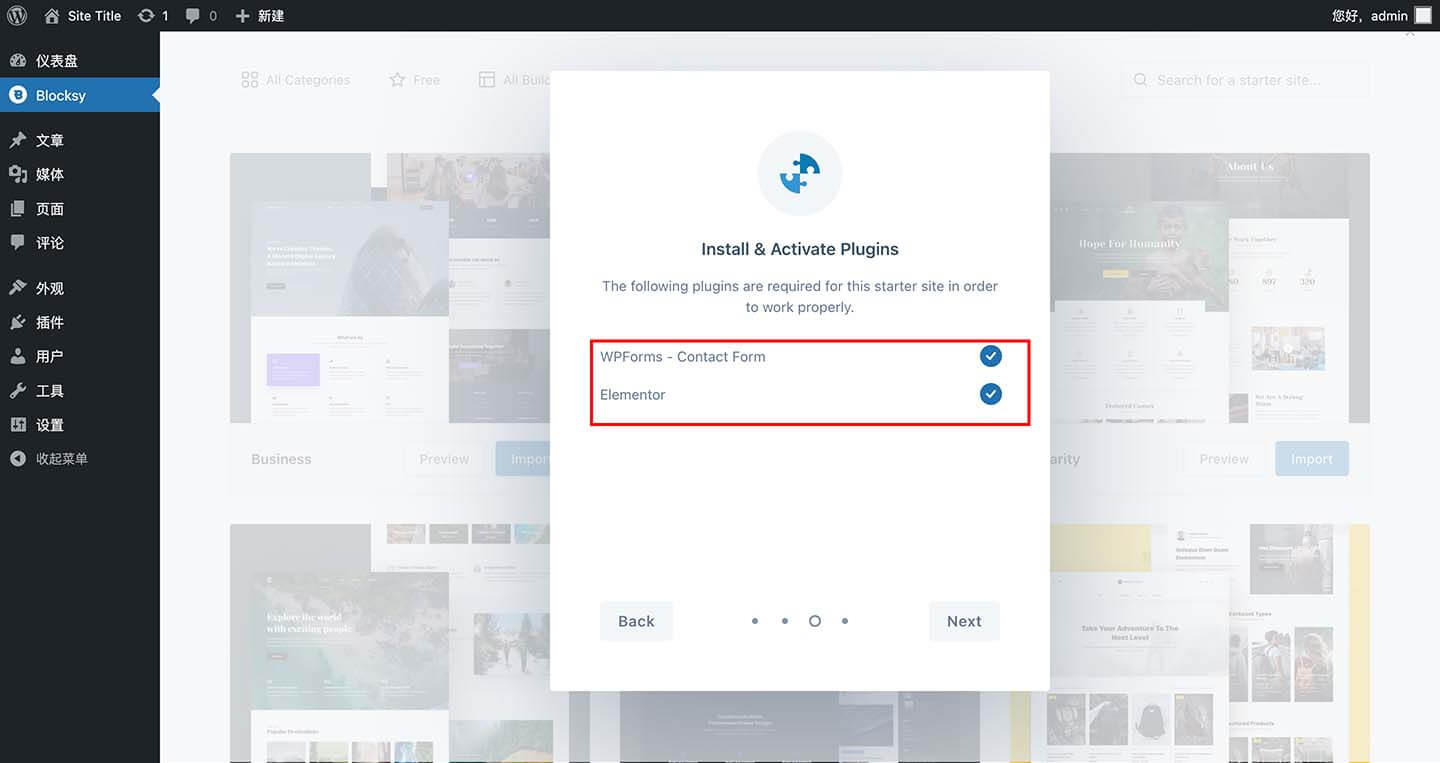
Task: Select the Blocksy sidebar menu item
Action: (80, 95)
